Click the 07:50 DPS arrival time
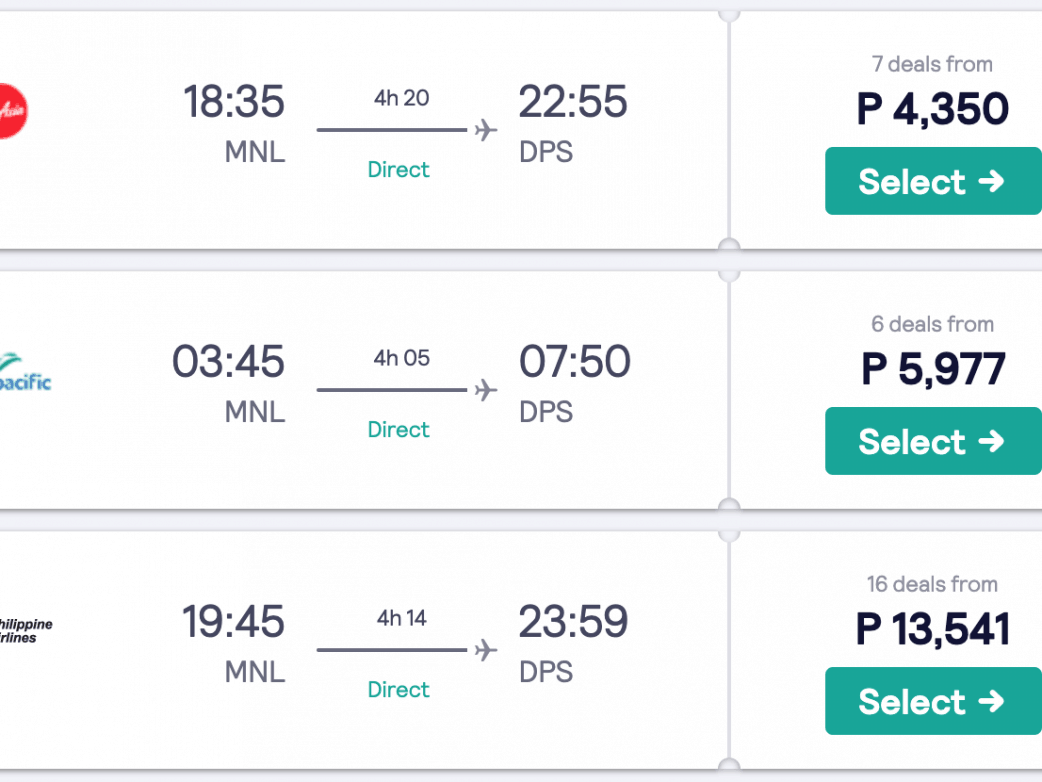 [x=574, y=362]
